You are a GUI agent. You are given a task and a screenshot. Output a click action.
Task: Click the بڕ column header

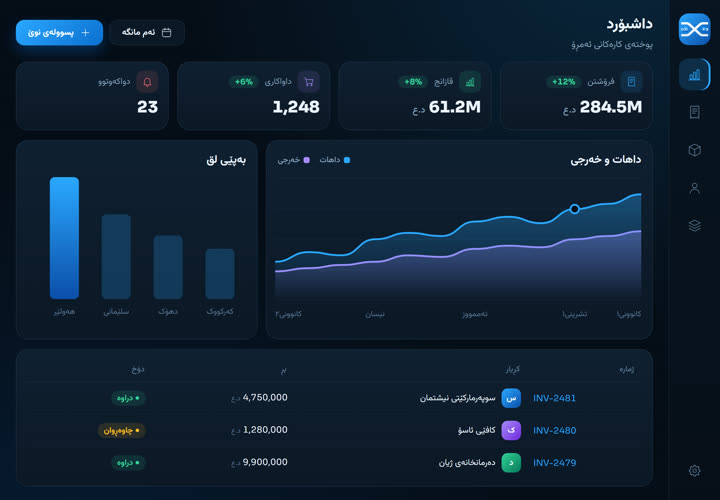click(284, 369)
